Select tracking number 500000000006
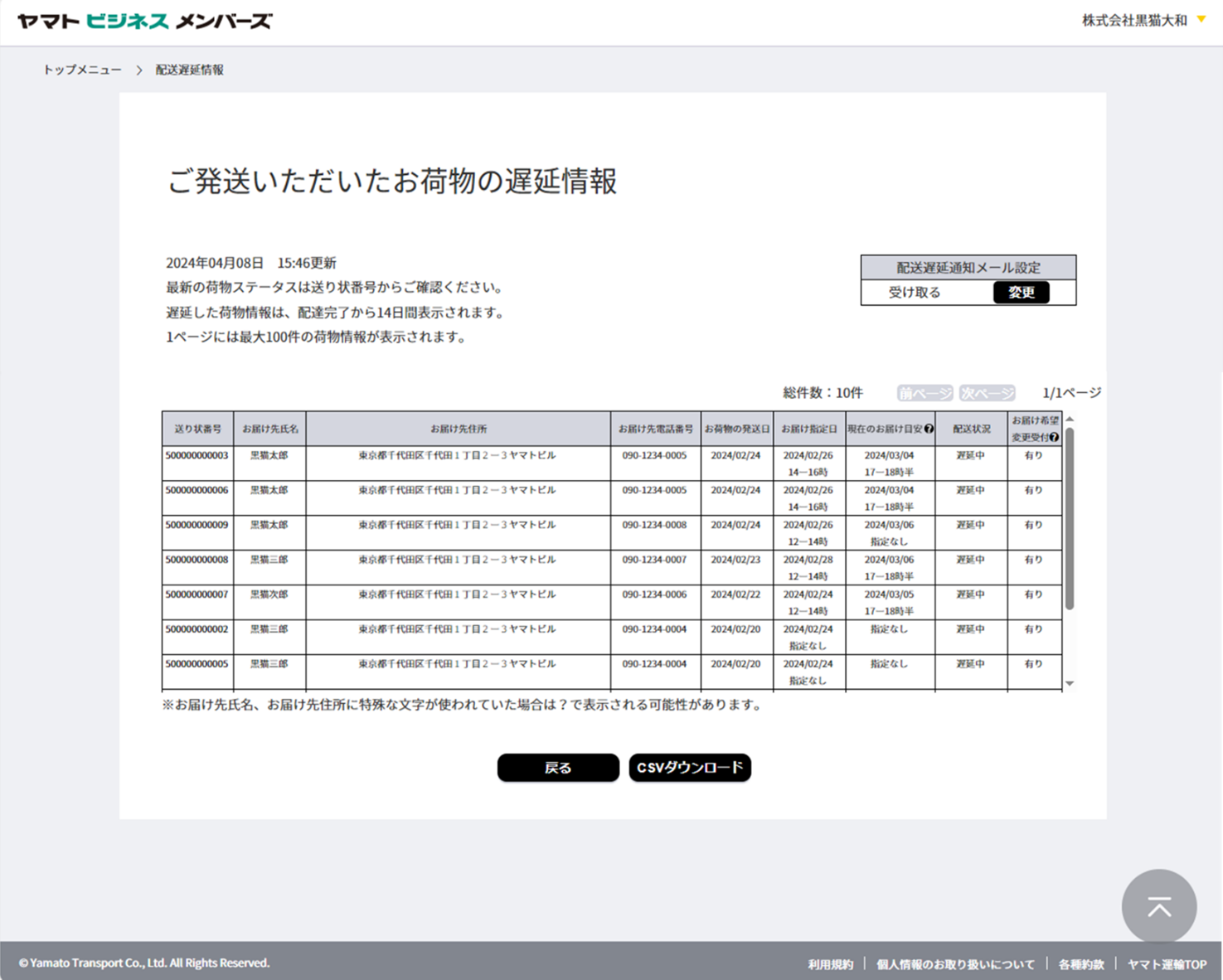Image resolution: width=1223 pixels, height=980 pixels. [197, 490]
